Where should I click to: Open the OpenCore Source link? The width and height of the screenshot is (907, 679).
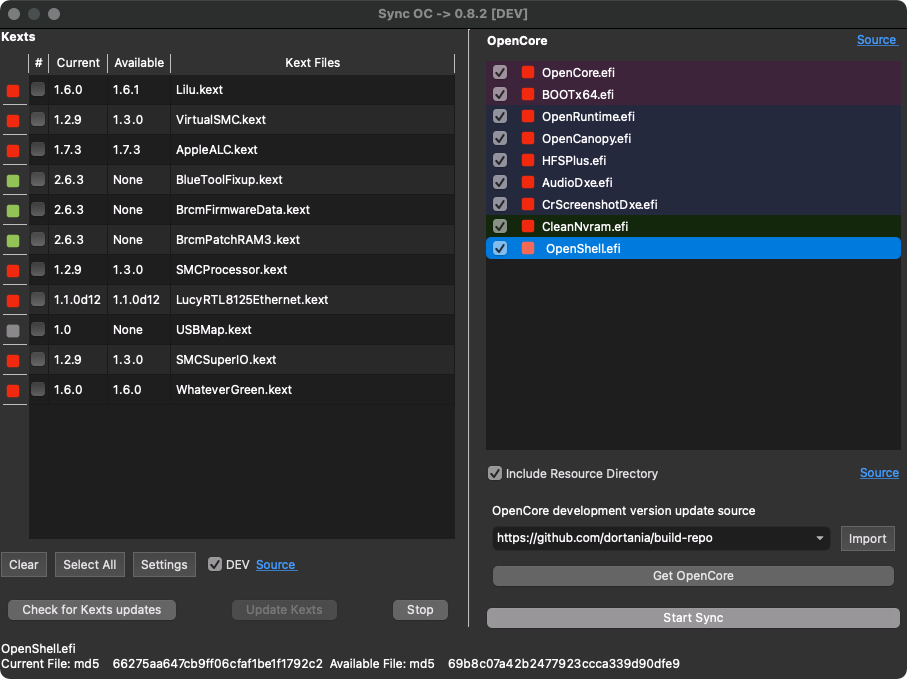(x=877, y=40)
